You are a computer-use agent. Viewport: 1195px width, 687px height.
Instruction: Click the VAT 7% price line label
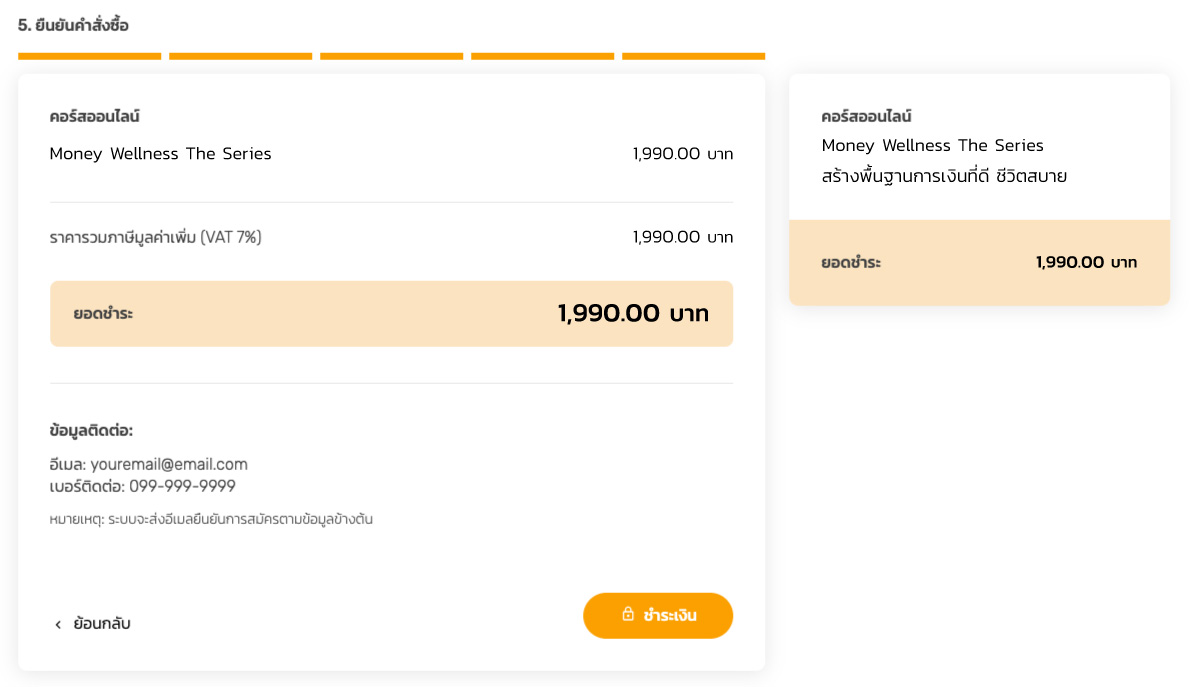155,237
